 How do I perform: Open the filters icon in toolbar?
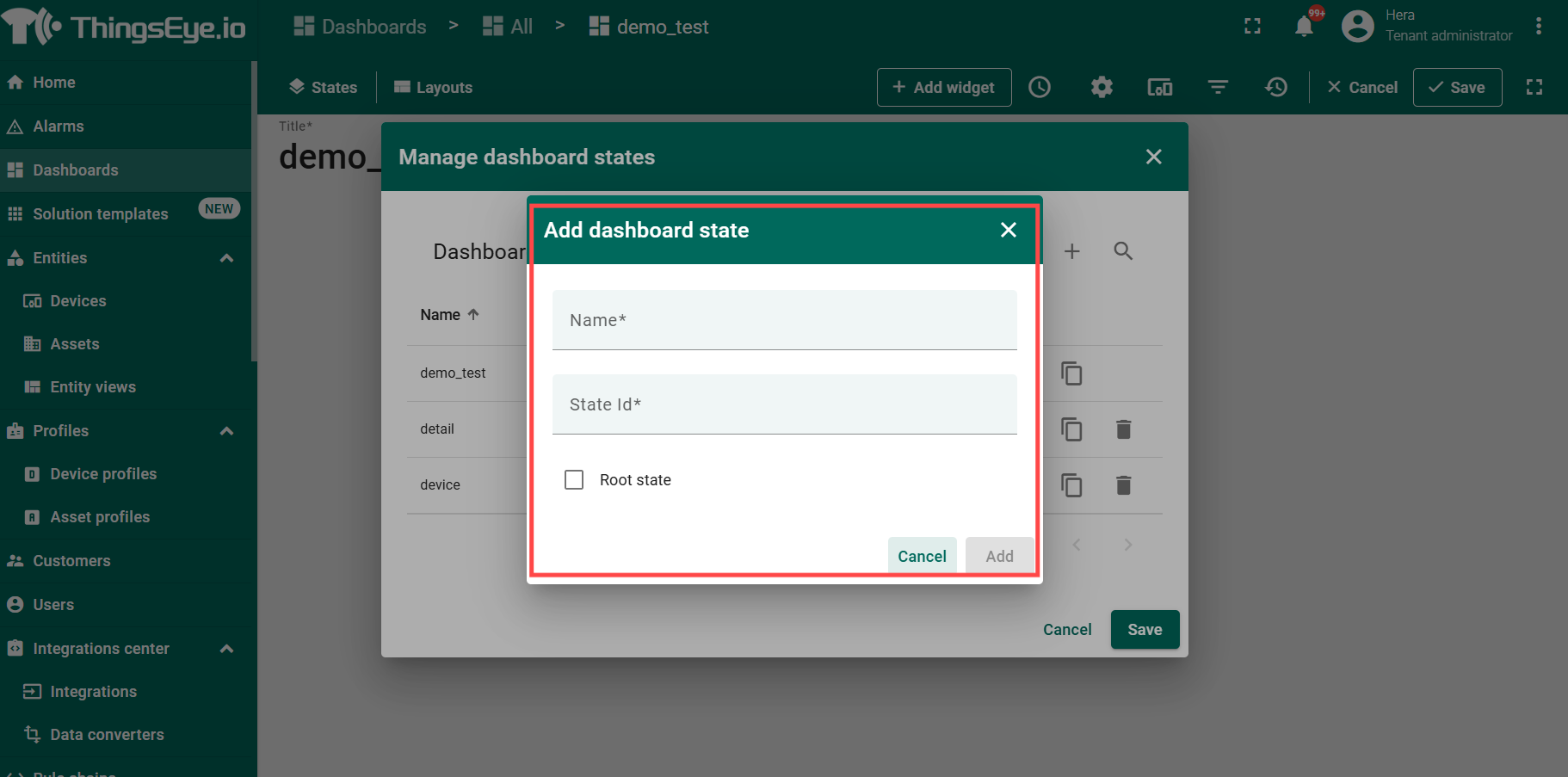pyautogui.click(x=1218, y=87)
